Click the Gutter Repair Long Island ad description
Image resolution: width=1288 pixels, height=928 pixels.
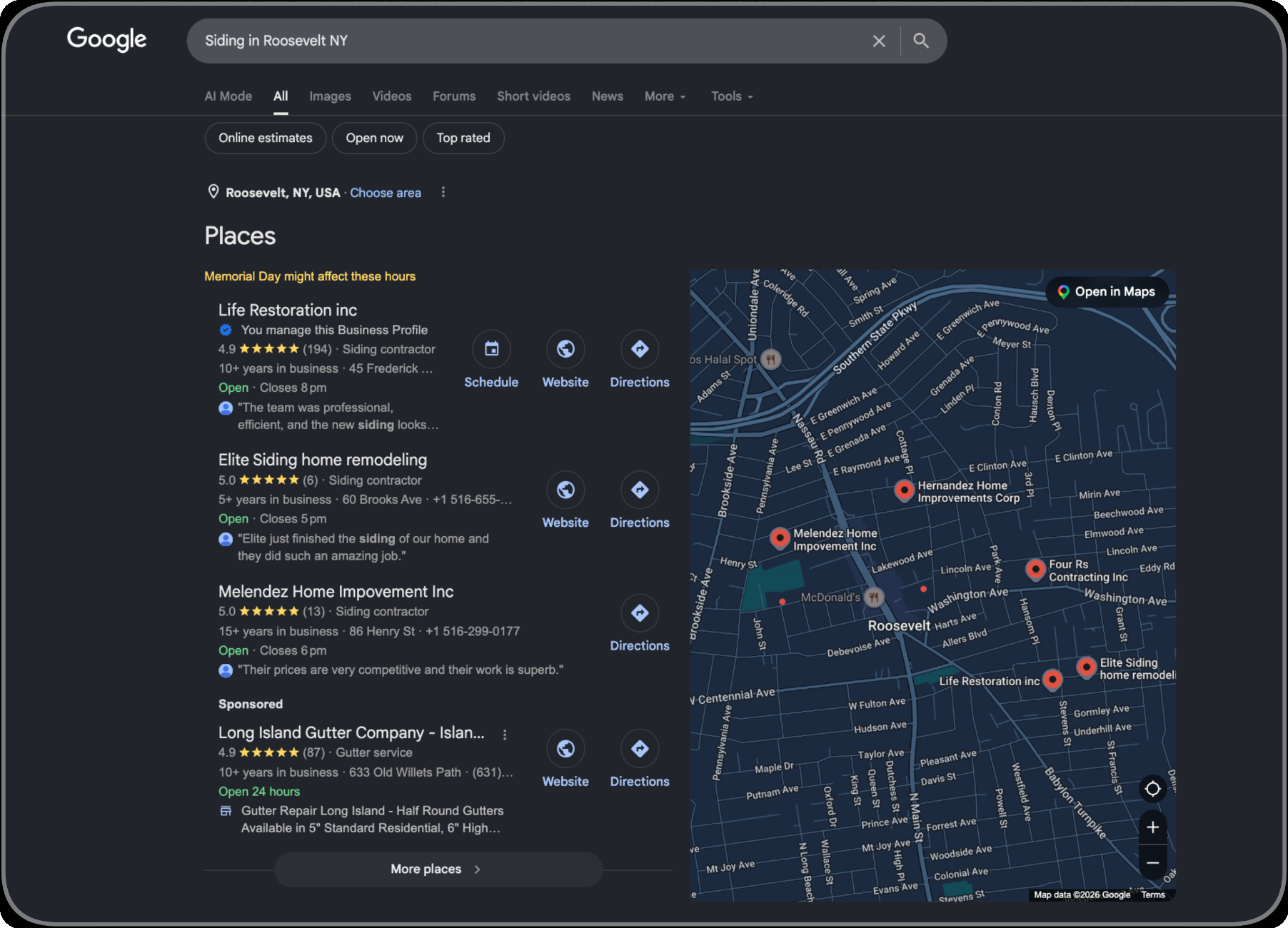point(372,819)
